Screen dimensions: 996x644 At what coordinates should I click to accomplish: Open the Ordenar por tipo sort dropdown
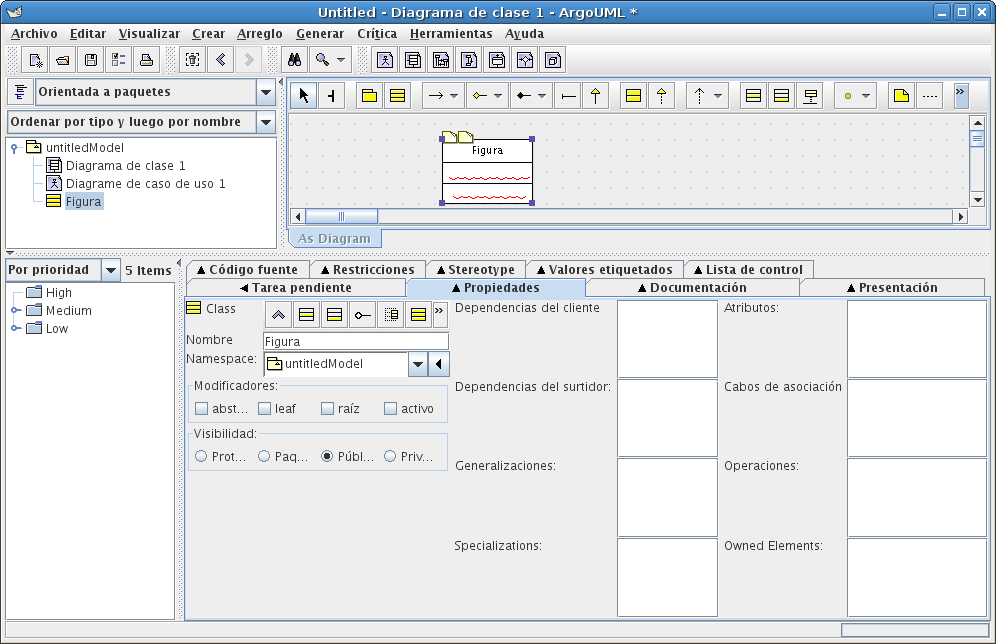tap(266, 122)
